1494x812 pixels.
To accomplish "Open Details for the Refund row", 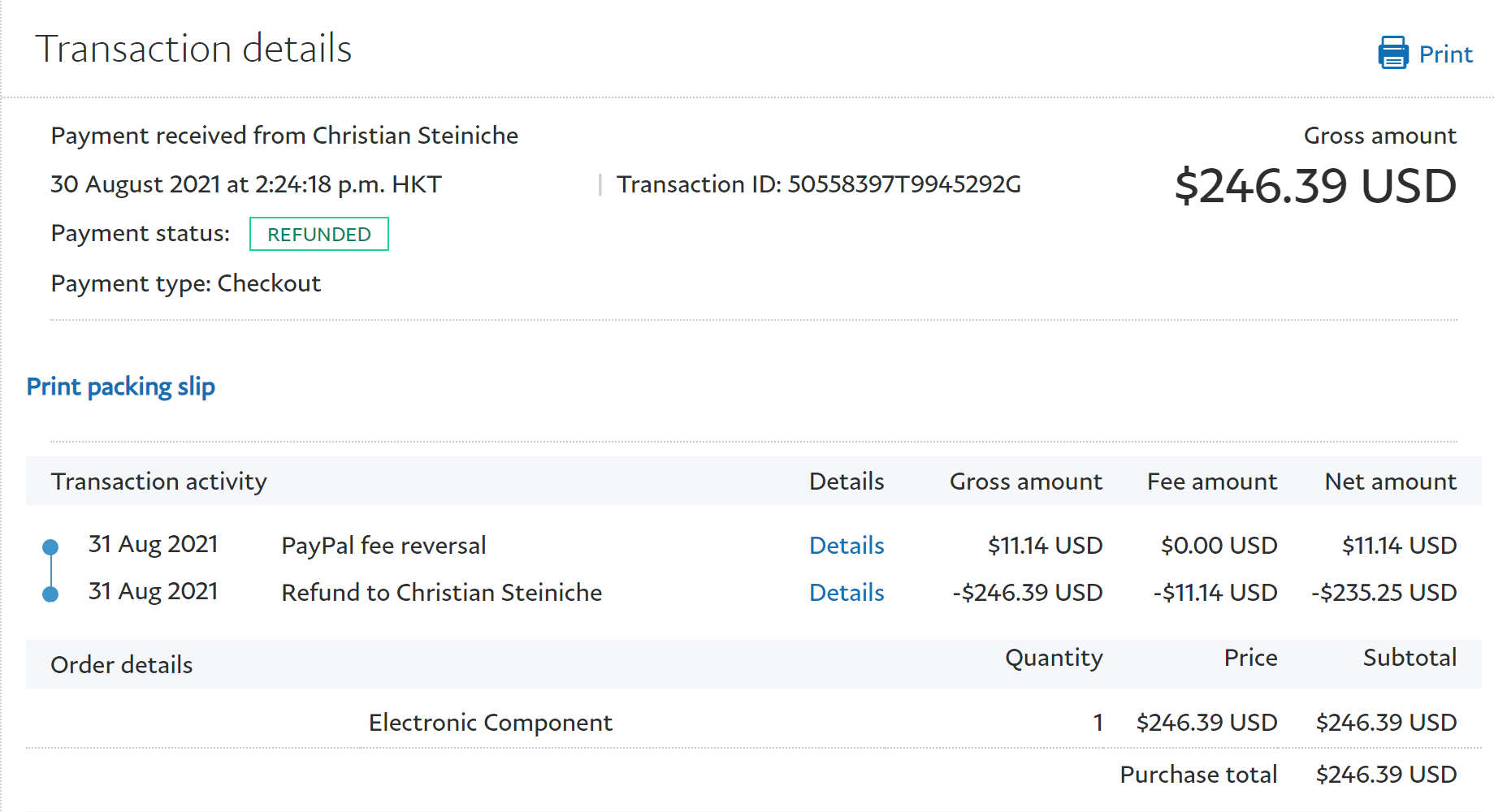I will click(x=847, y=593).
